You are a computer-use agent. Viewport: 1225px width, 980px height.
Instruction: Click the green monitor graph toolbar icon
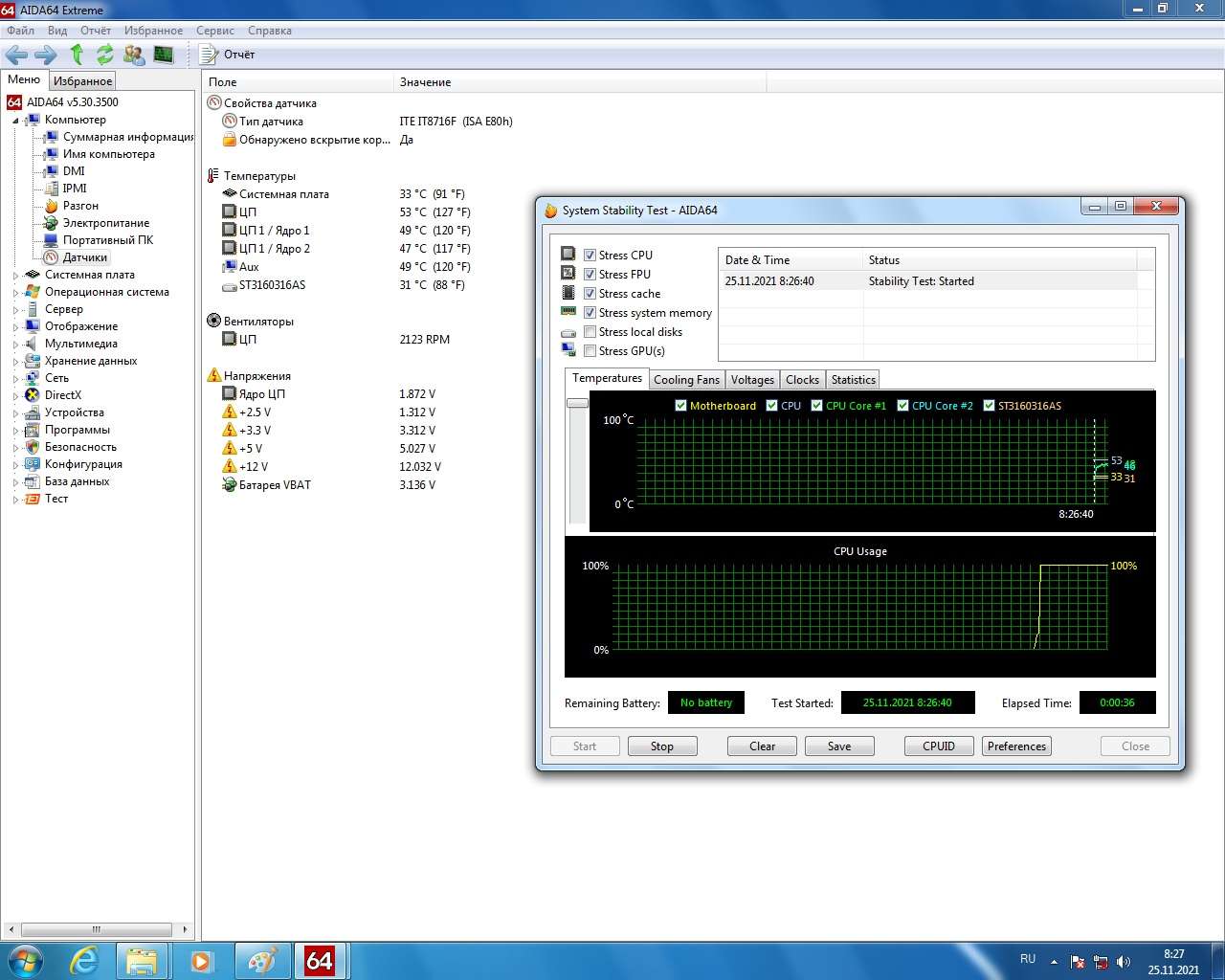164,55
